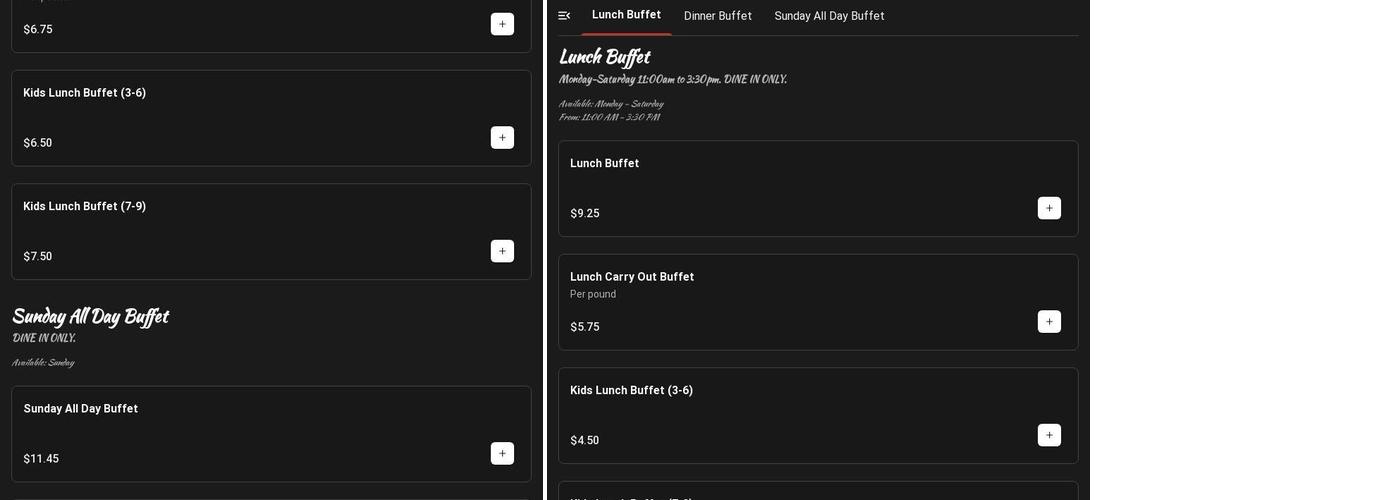Screen dimensions: 1400x500
Task: Add Sunday All Day Buffet $11.45
Action: click(502, 454)
